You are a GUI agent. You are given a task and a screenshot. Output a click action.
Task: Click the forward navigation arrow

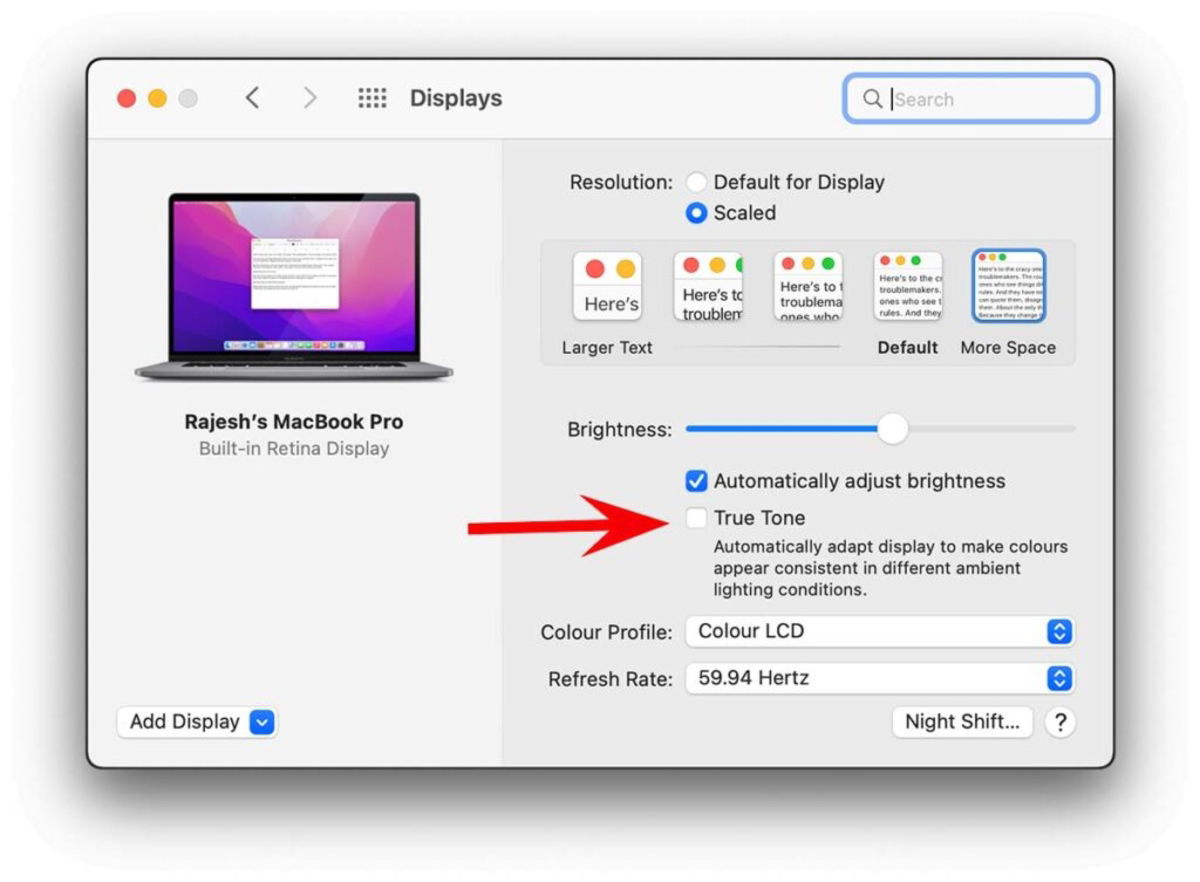point(310,98)
